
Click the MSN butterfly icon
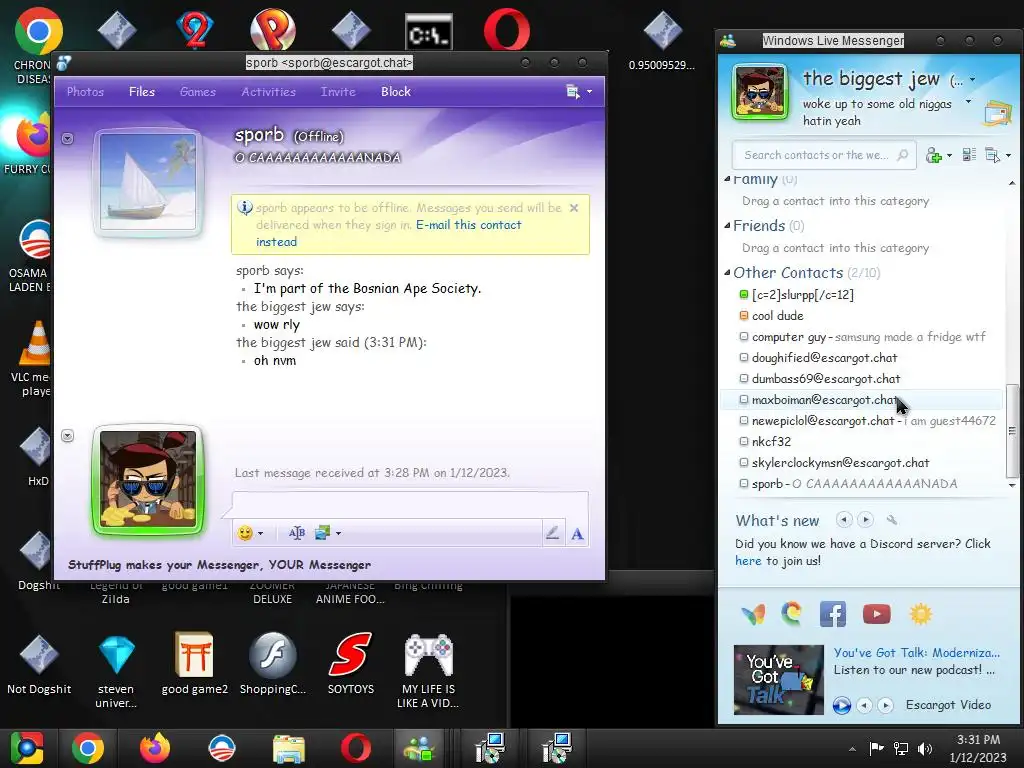coord(753,615)
